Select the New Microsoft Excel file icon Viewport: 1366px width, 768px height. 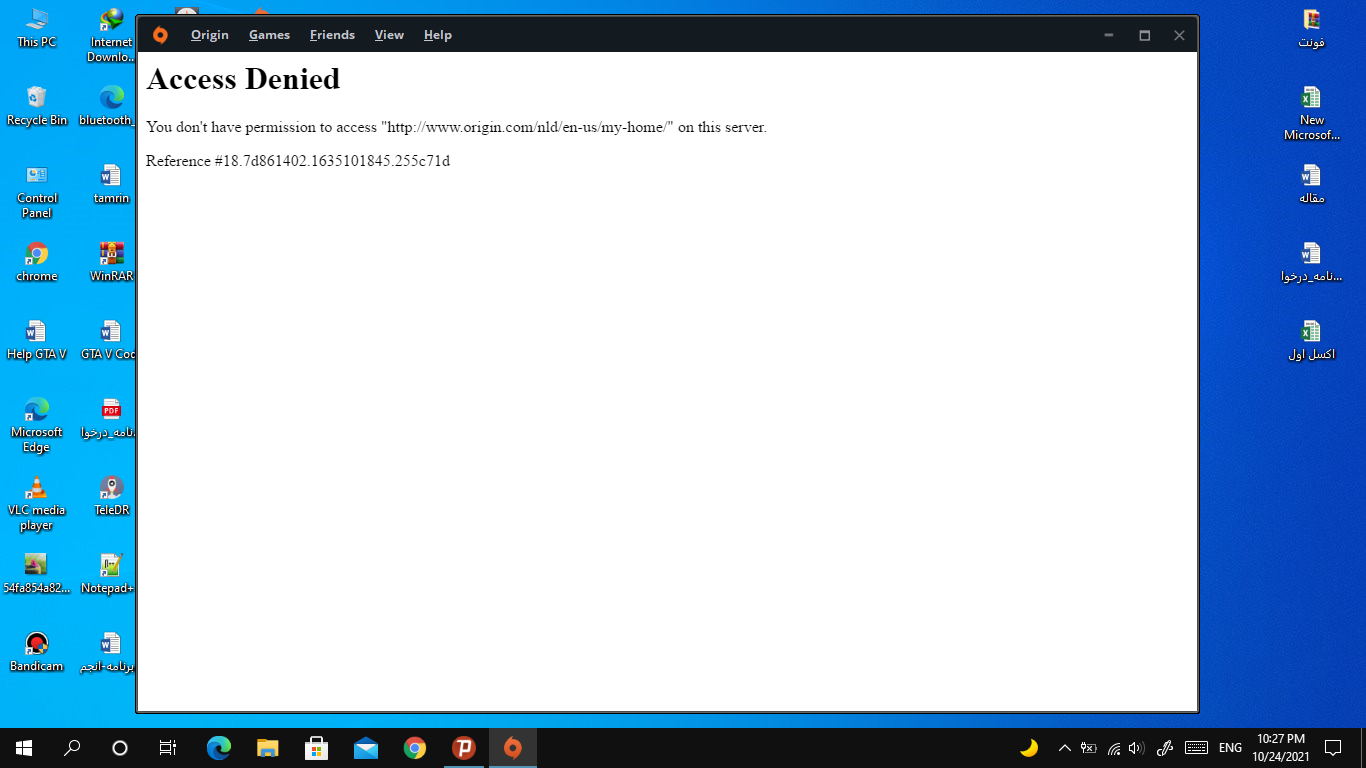pos(1311,113)
